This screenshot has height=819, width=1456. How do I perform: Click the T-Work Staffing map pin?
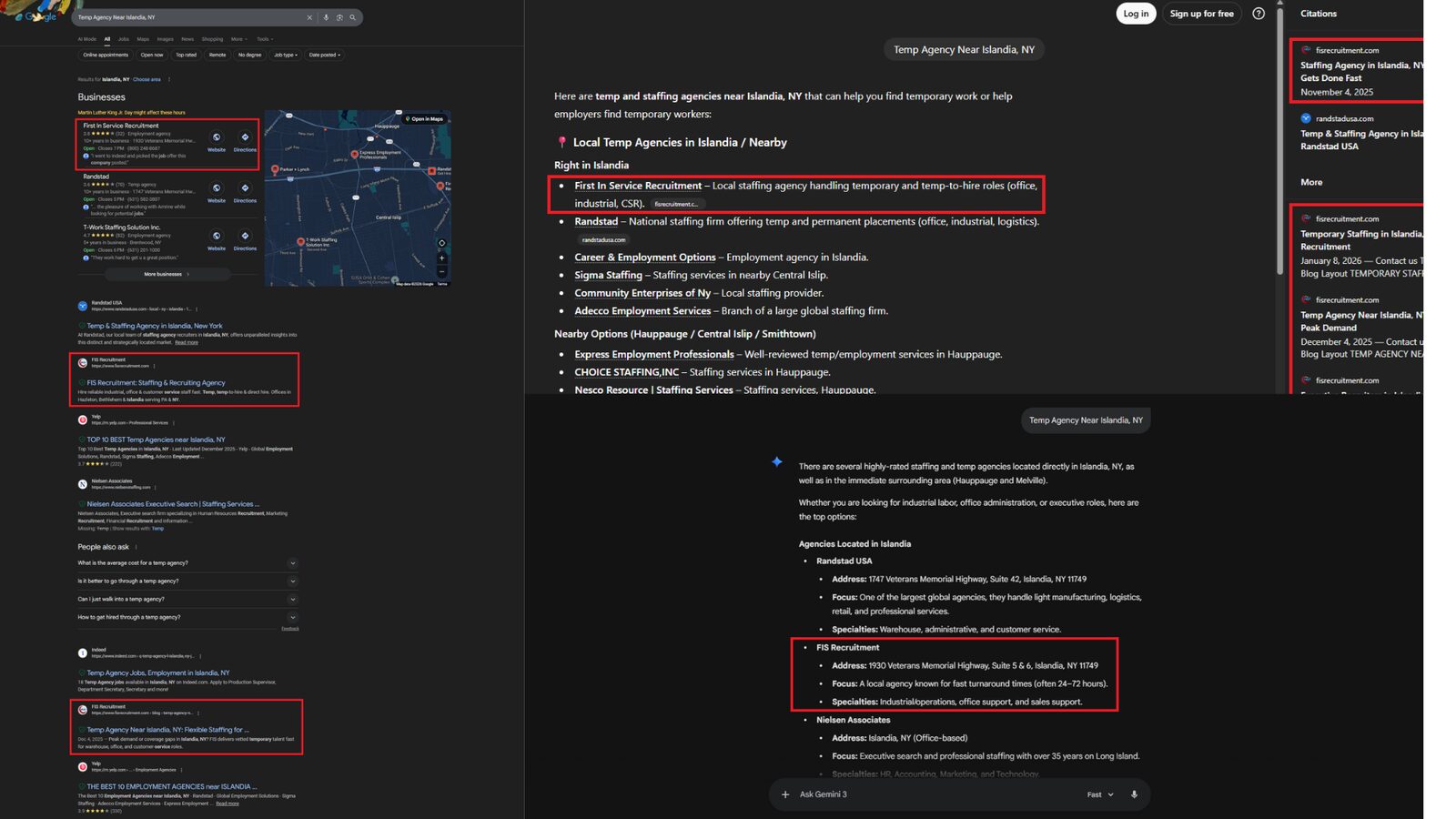(x=300, y=242)
